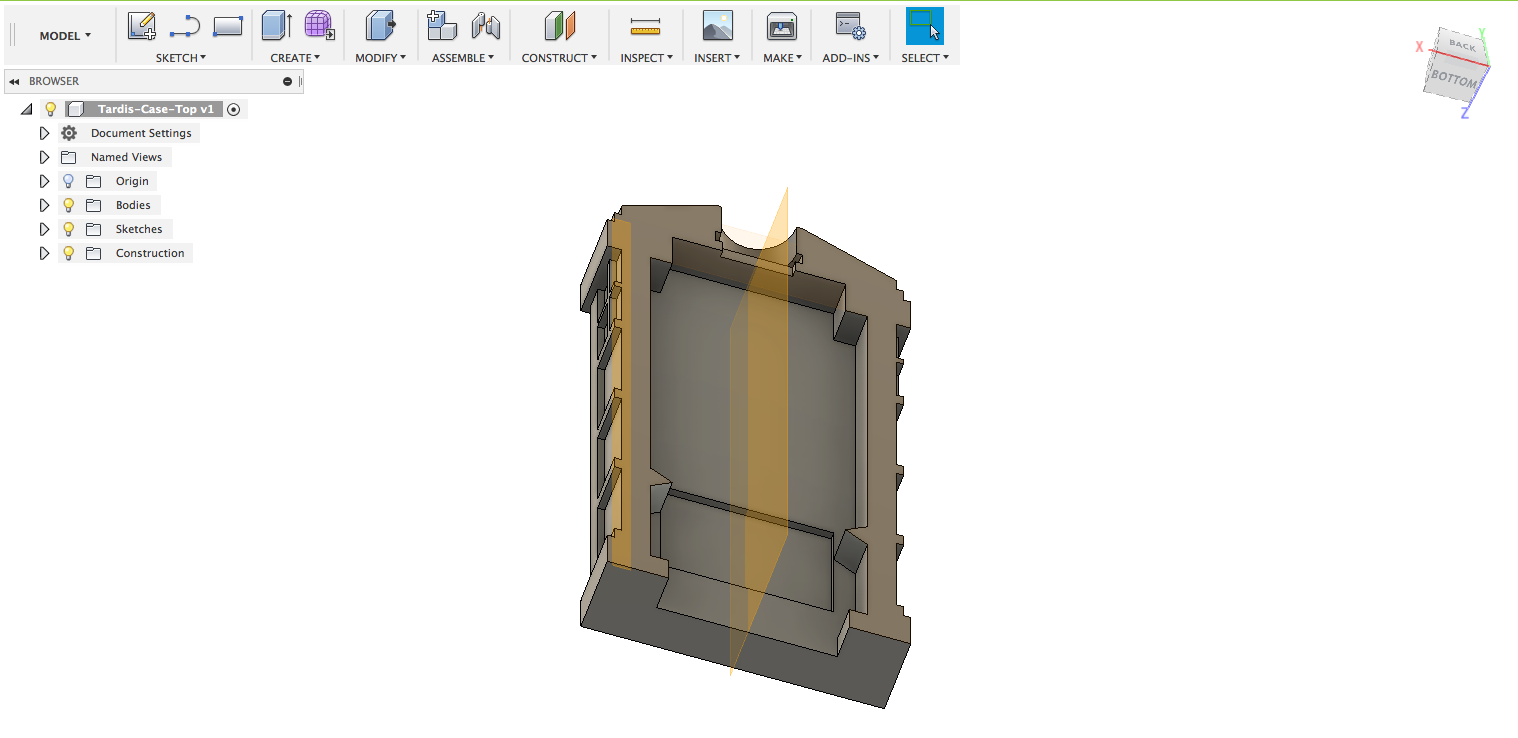1518x738 pixels.
Task: Click the Activate Component radio button
Action: 234,109
